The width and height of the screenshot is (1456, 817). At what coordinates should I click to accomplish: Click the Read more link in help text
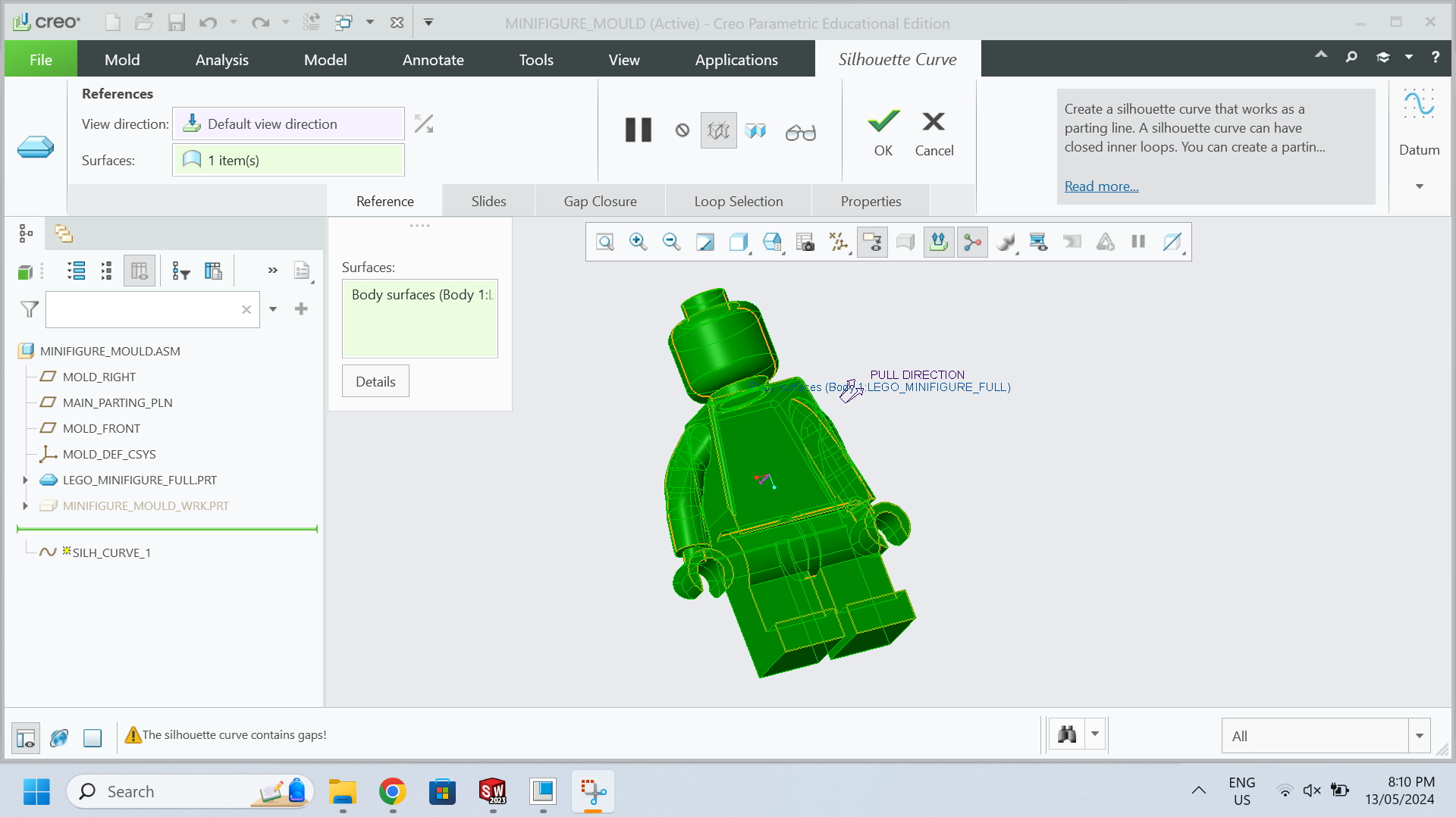[1101, 186]
